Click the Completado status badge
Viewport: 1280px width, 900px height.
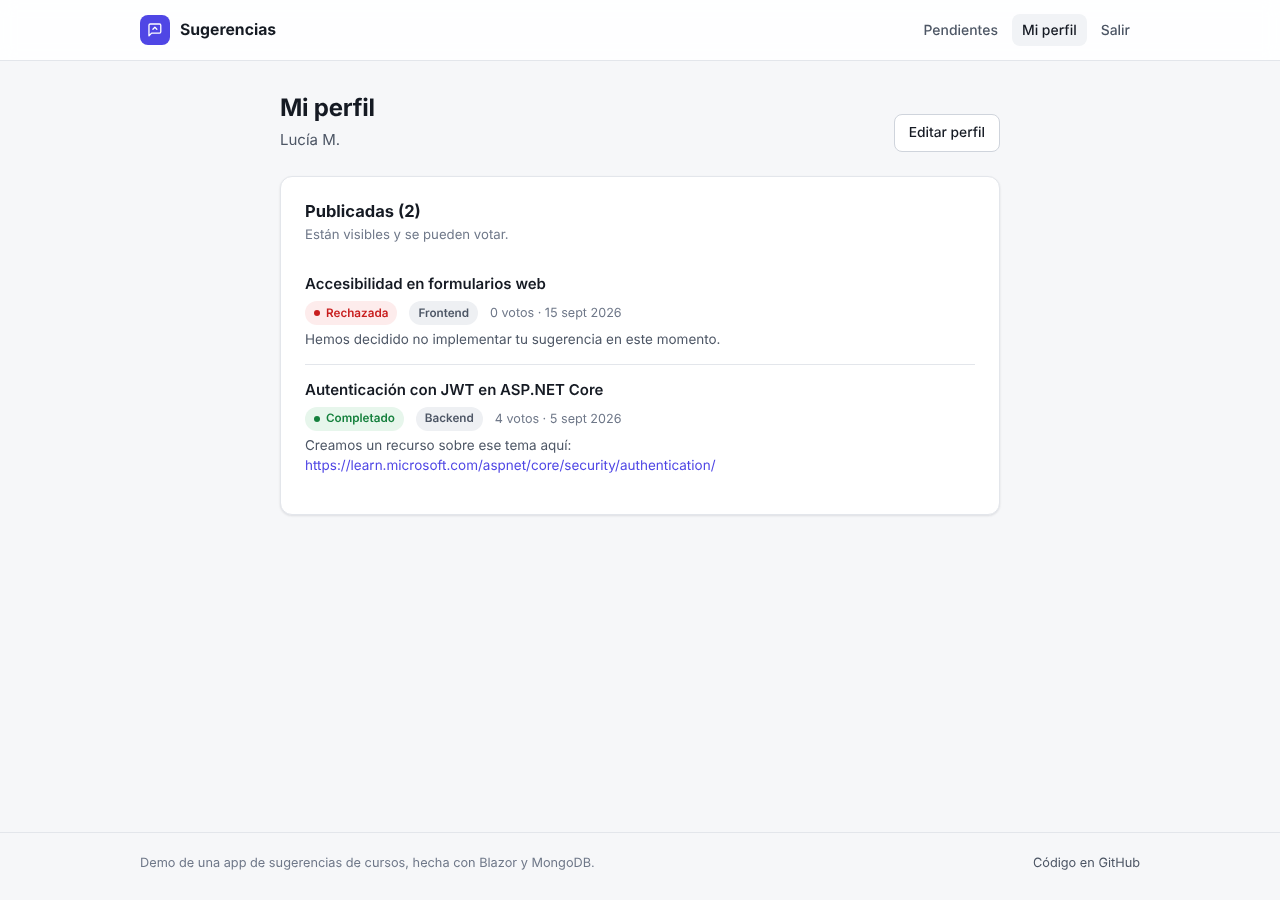[x=354, y=418]
